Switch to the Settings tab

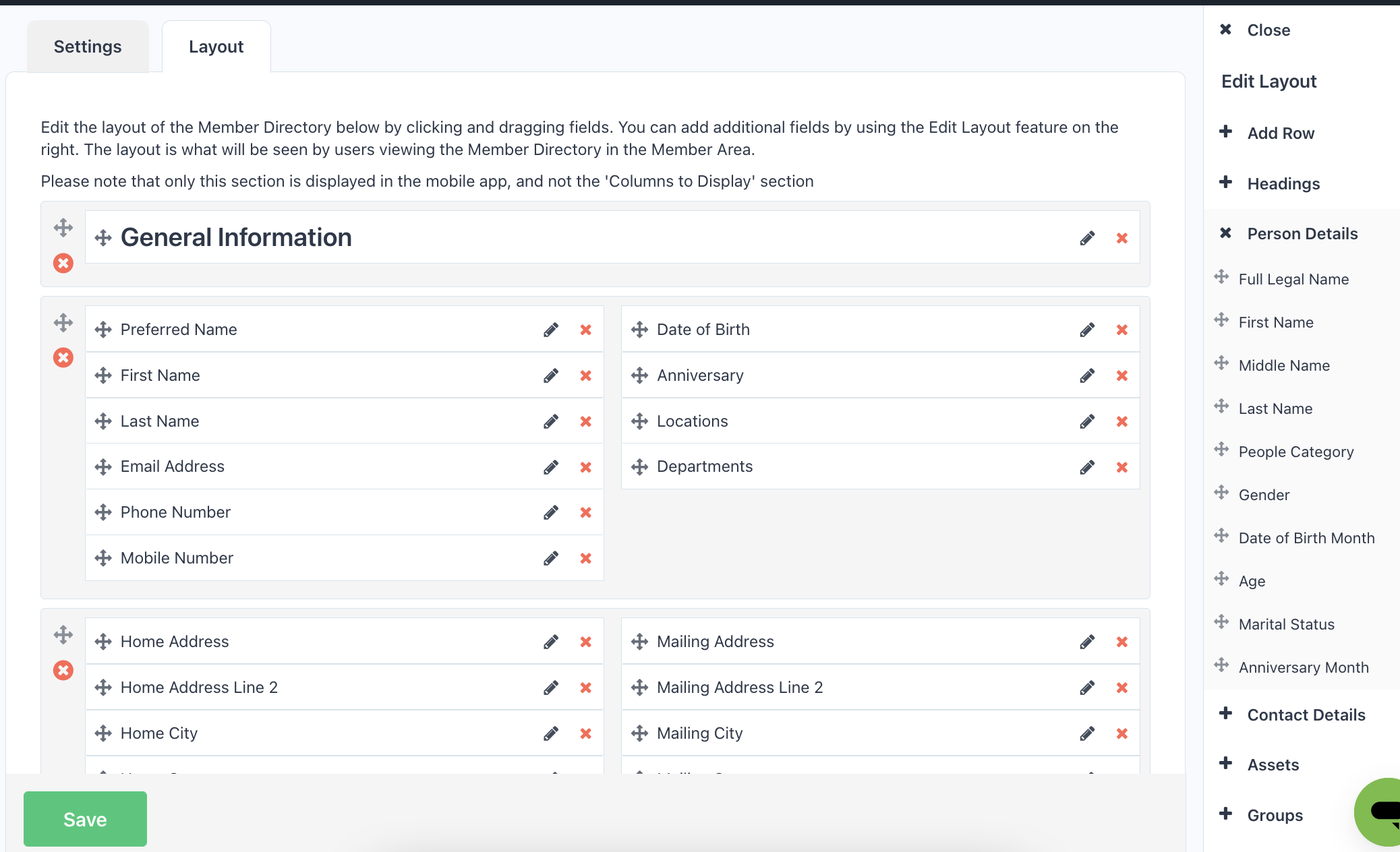tap(87, 46)
